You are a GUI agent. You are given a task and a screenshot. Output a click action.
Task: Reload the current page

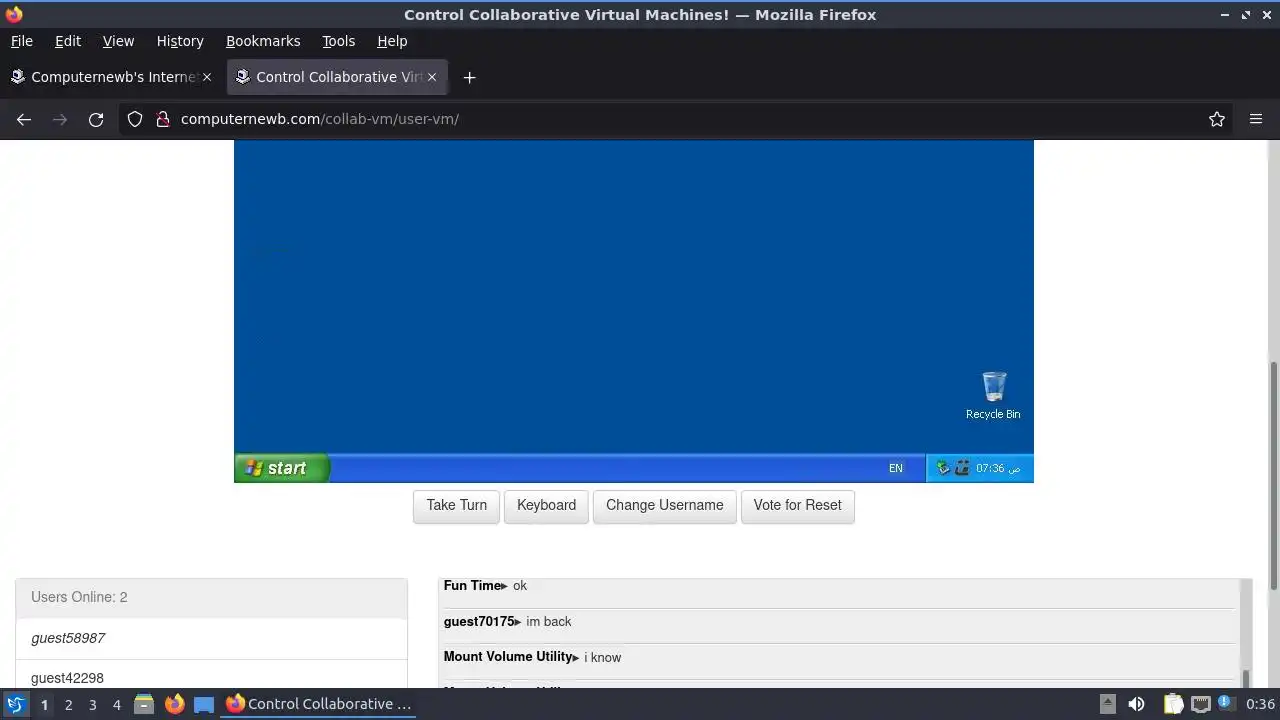pos(96,119)
